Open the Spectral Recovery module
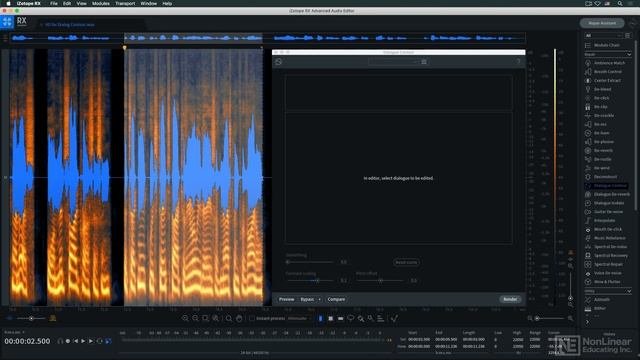 (x=607, y=256)
